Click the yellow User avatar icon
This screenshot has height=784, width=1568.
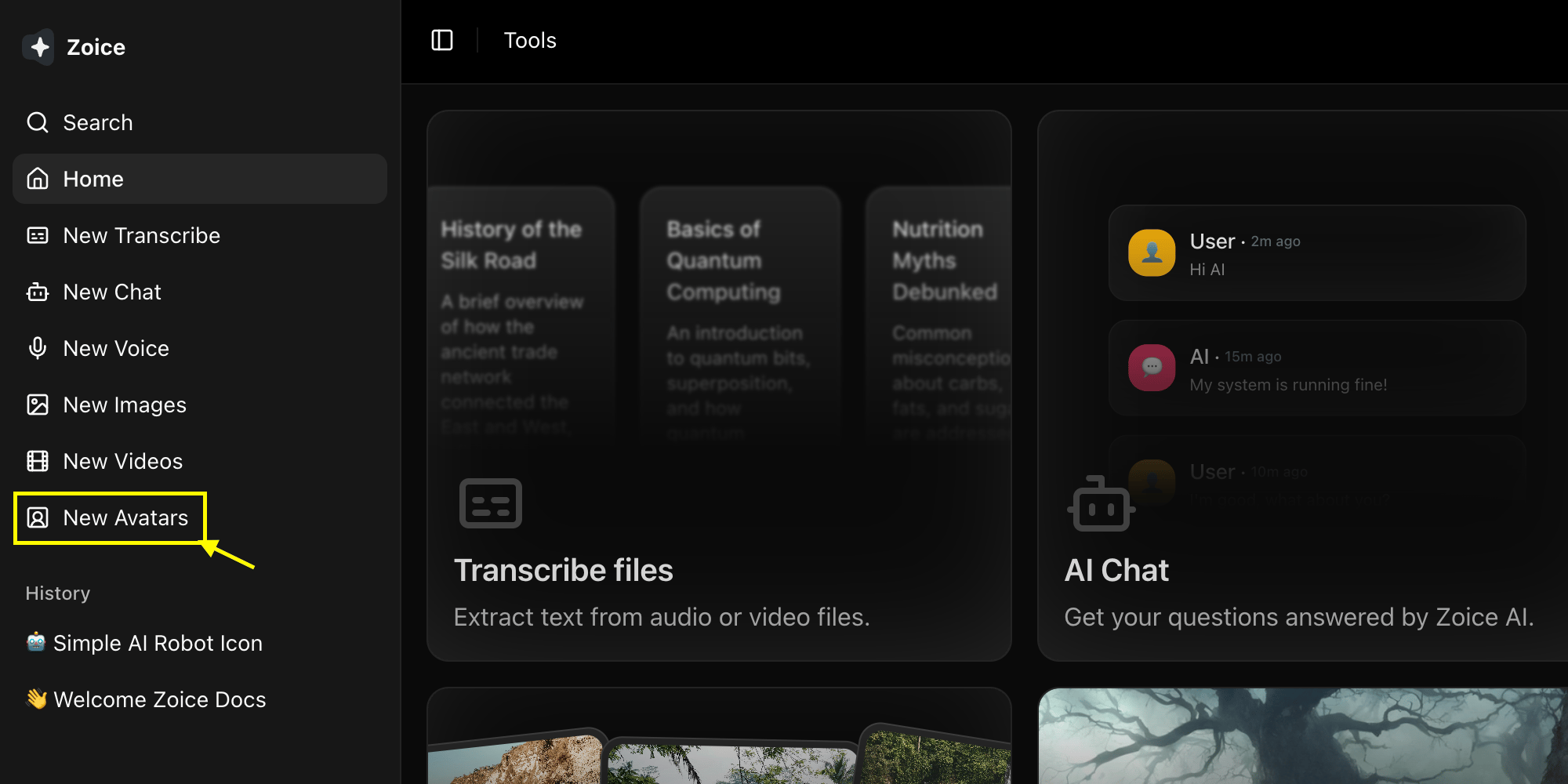pos(1152,252)
